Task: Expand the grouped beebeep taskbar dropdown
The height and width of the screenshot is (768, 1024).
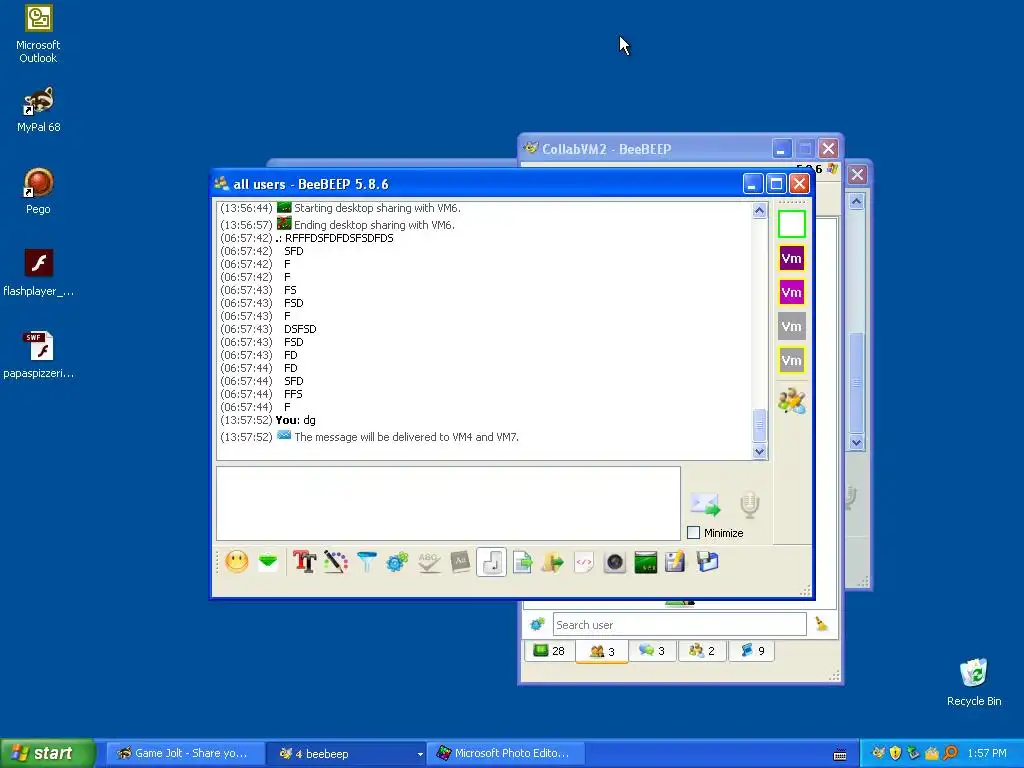Action: coord(420,754)
